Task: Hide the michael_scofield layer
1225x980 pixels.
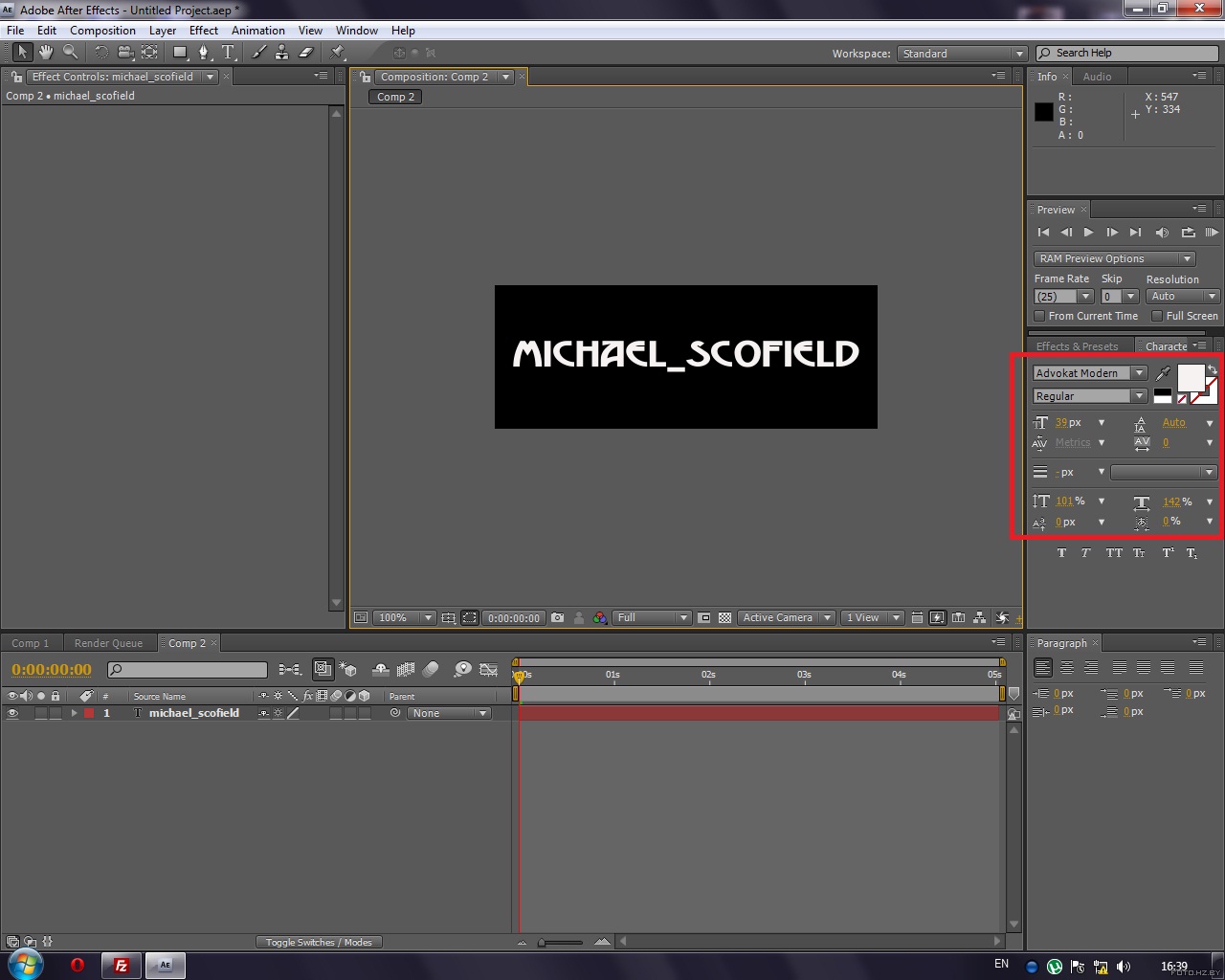Action: 12,713
